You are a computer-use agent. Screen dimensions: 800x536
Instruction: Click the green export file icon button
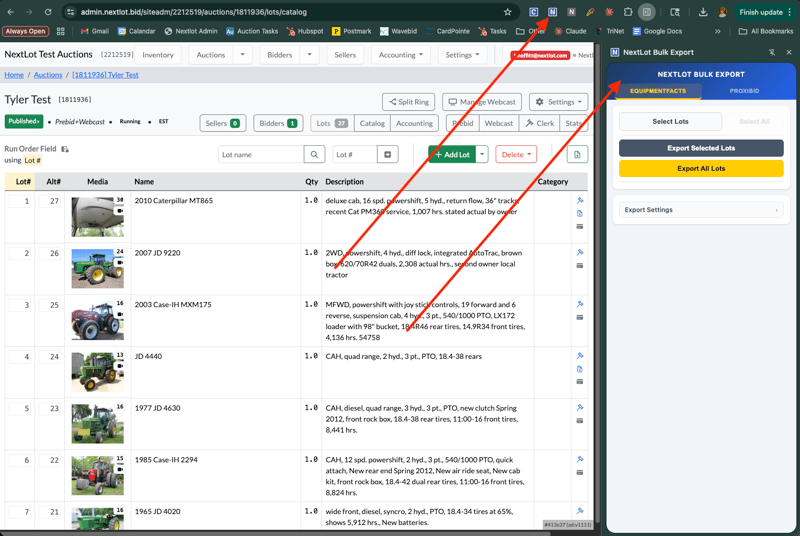(x=577, y=154)
